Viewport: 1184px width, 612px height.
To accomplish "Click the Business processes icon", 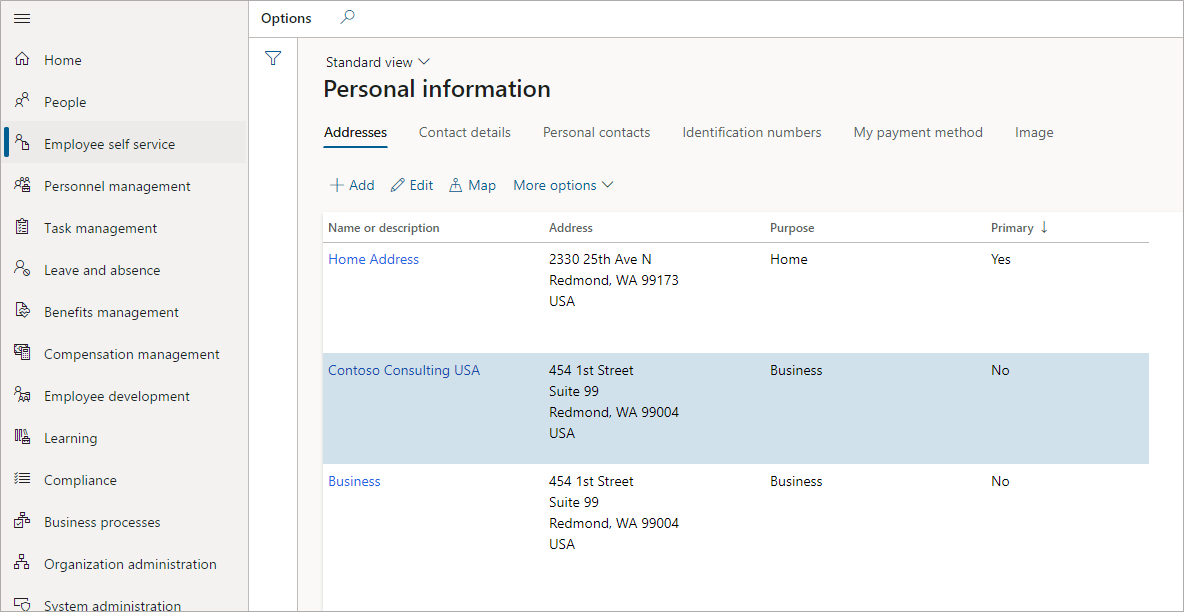I will coord(23,521).
